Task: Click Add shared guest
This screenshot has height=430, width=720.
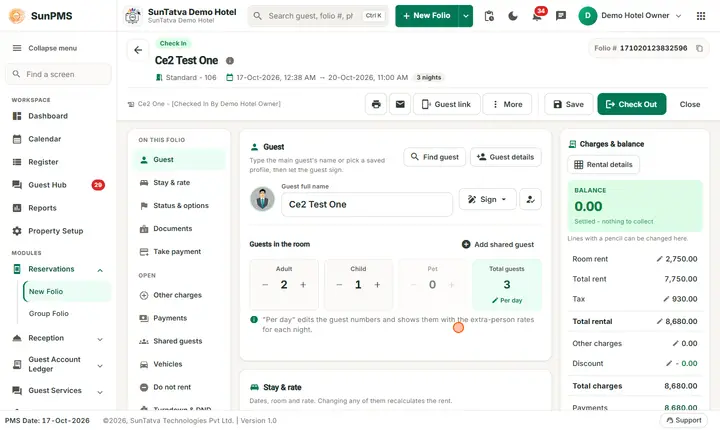Action: point(498,244)
